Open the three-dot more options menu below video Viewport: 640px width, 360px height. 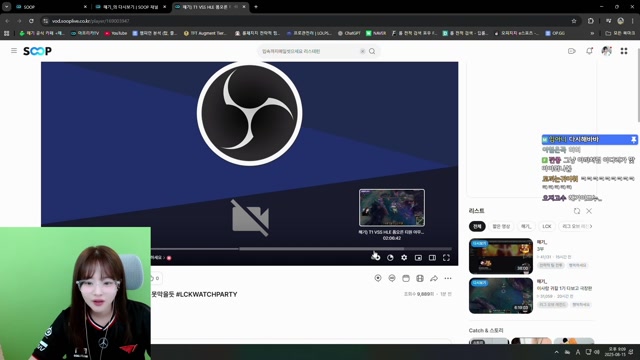(x=448, y=278)
